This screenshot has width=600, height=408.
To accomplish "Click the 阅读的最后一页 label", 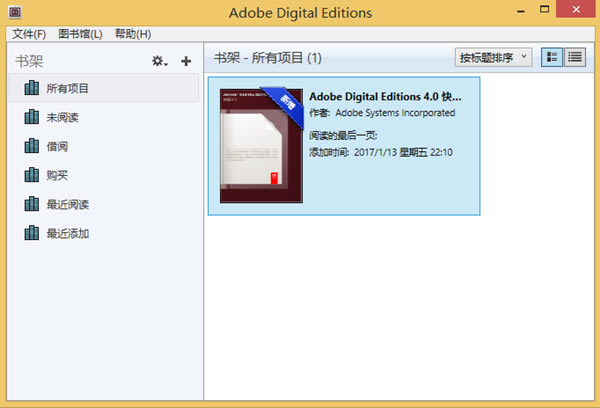I will tap(343, 135).
